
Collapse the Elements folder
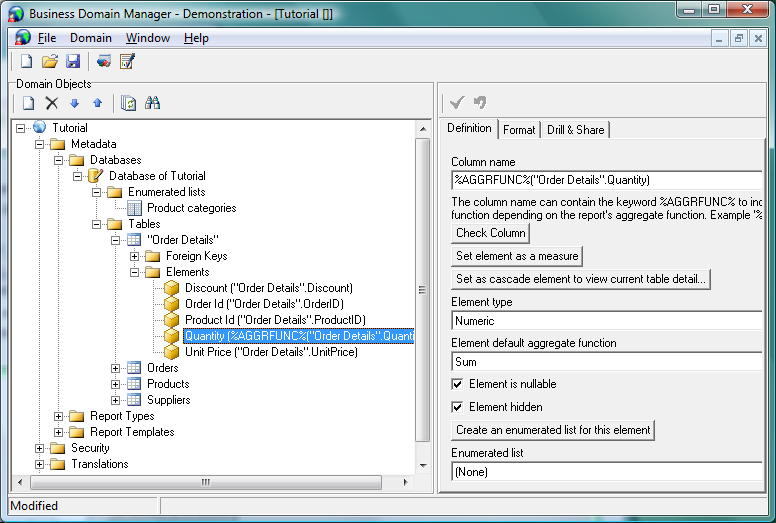[x=135, y=272]
